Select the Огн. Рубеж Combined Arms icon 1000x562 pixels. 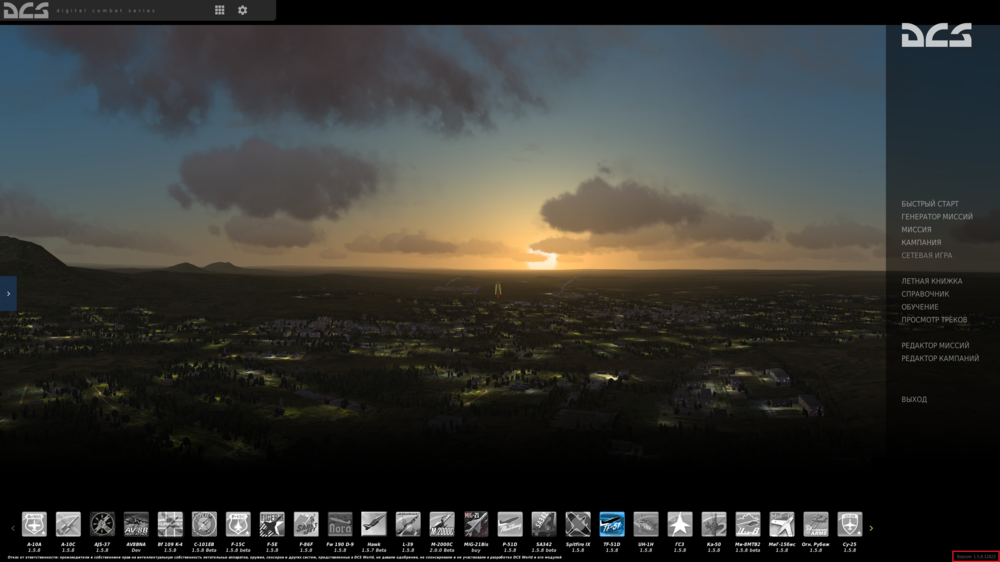click(816, 524)
